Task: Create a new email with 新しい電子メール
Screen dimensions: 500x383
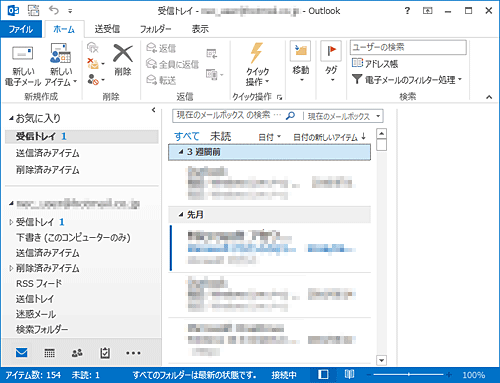Action: 23,65
